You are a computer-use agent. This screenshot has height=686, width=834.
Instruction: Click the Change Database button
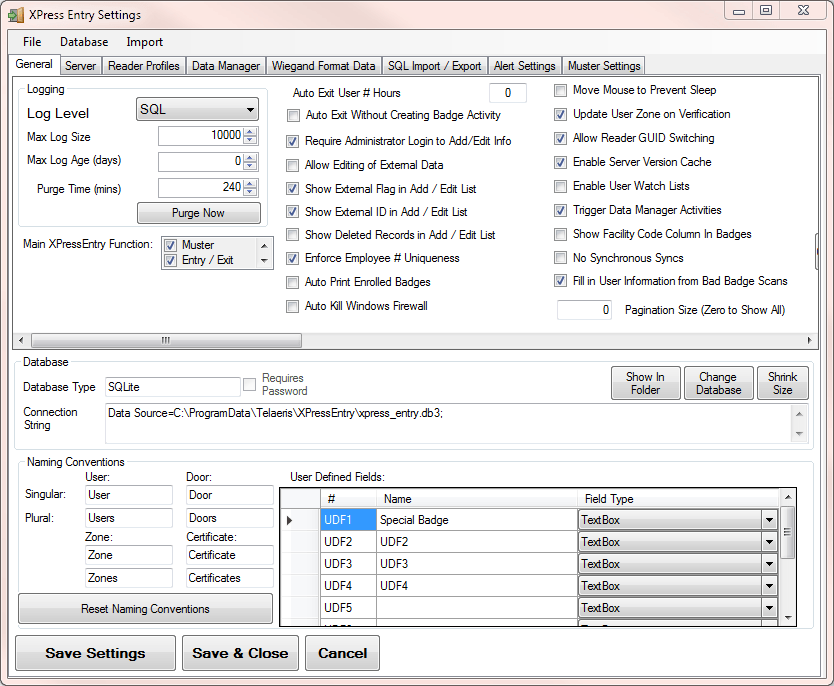tap(719, 383)
